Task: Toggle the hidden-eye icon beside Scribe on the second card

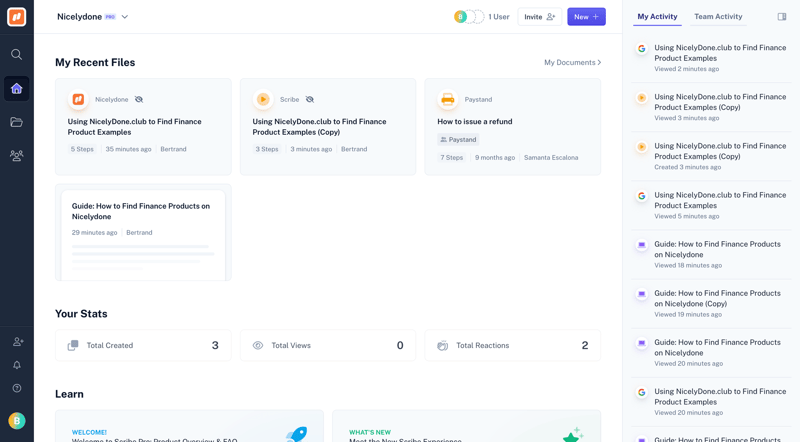Action: pyautogui.click(x=310, y=100)
